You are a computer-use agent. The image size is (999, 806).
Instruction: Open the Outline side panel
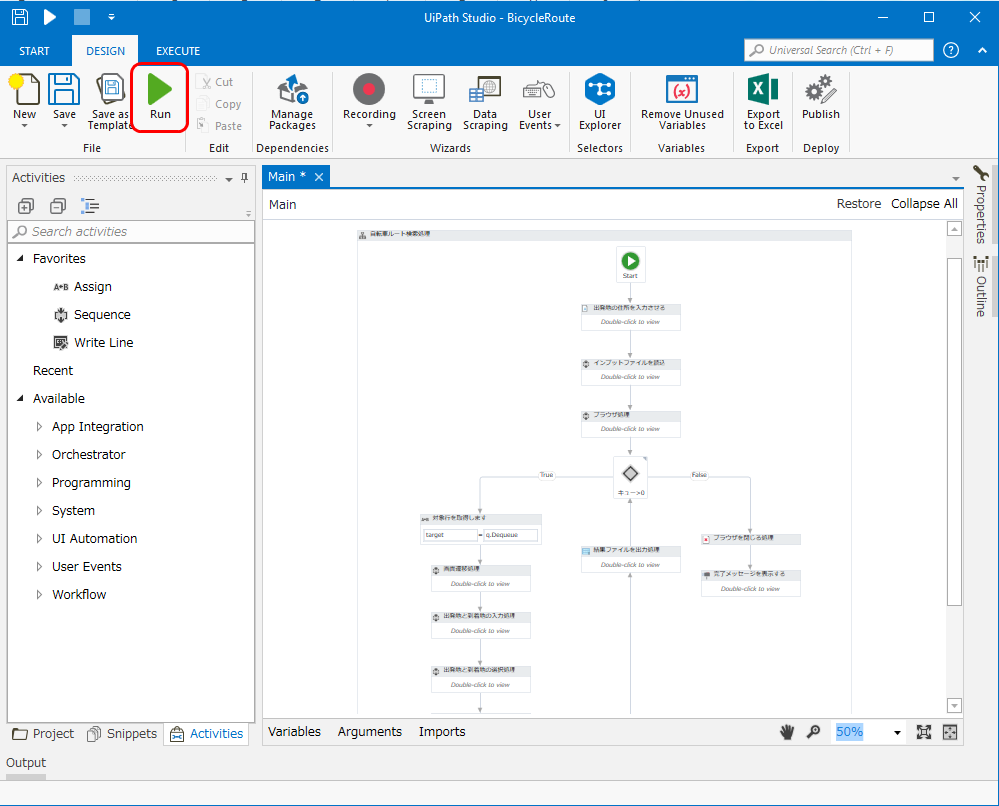981,286
